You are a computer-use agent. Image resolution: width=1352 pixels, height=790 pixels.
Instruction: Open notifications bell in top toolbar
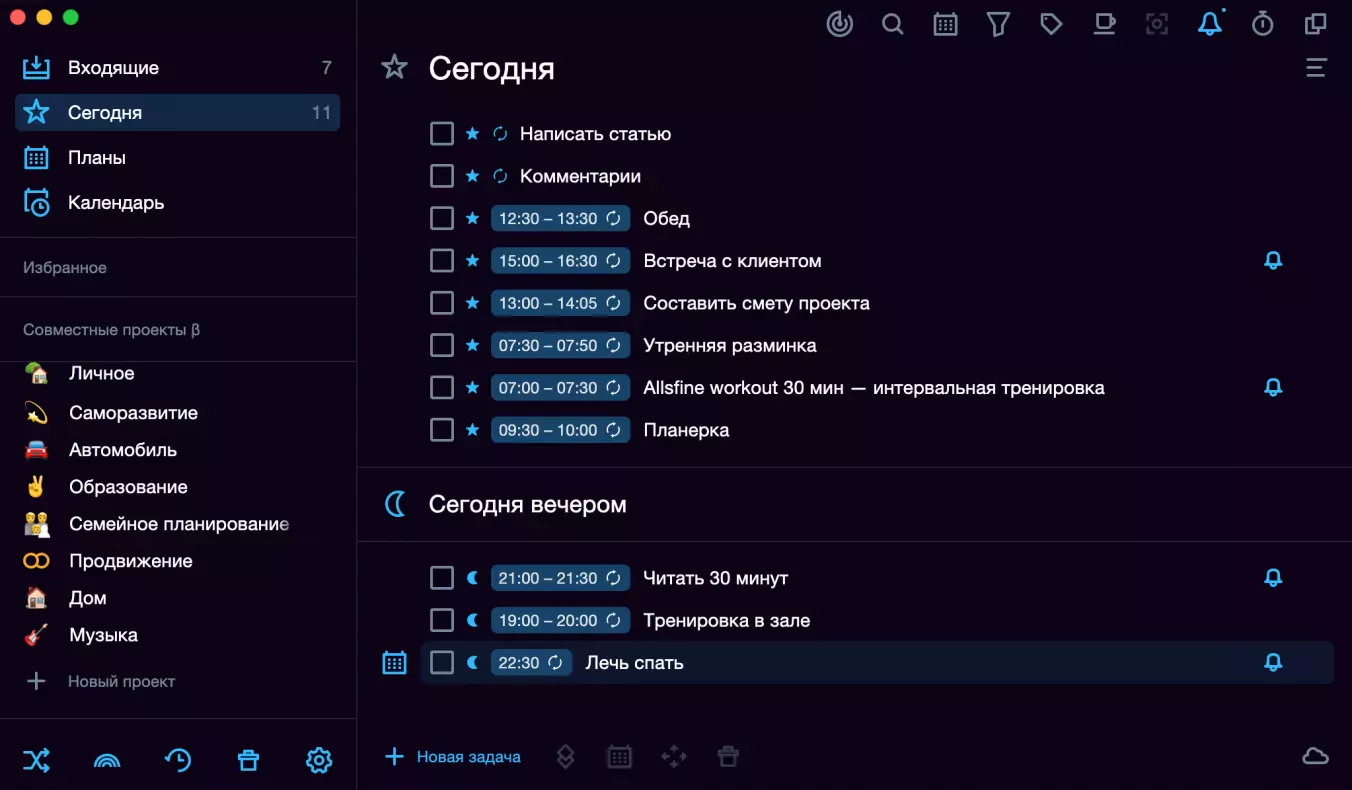point(1210,24)
